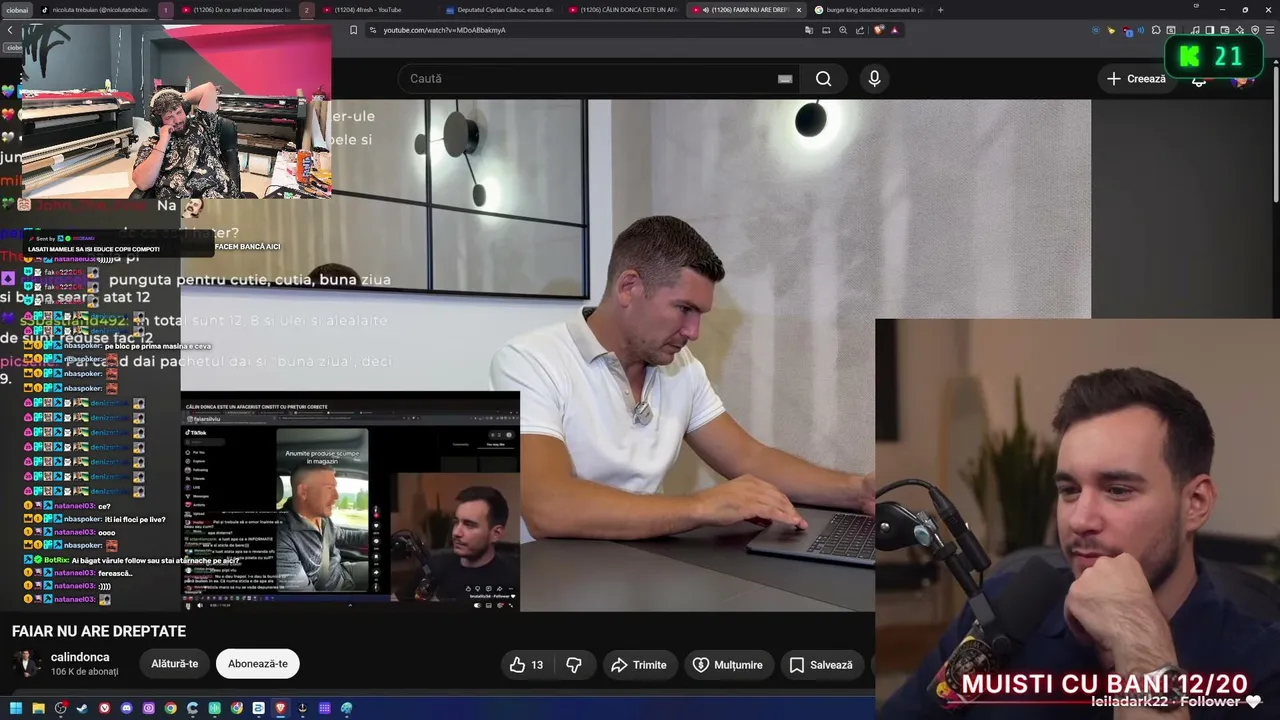Start voice search with the microphone icon
This screenshot has height=720, width=1280.
[x=874, y=79]
